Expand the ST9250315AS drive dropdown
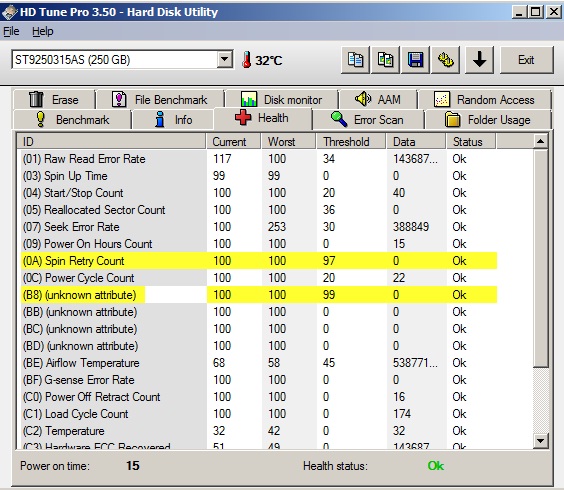This screenshot has height=490, width=564. point(225,59)
